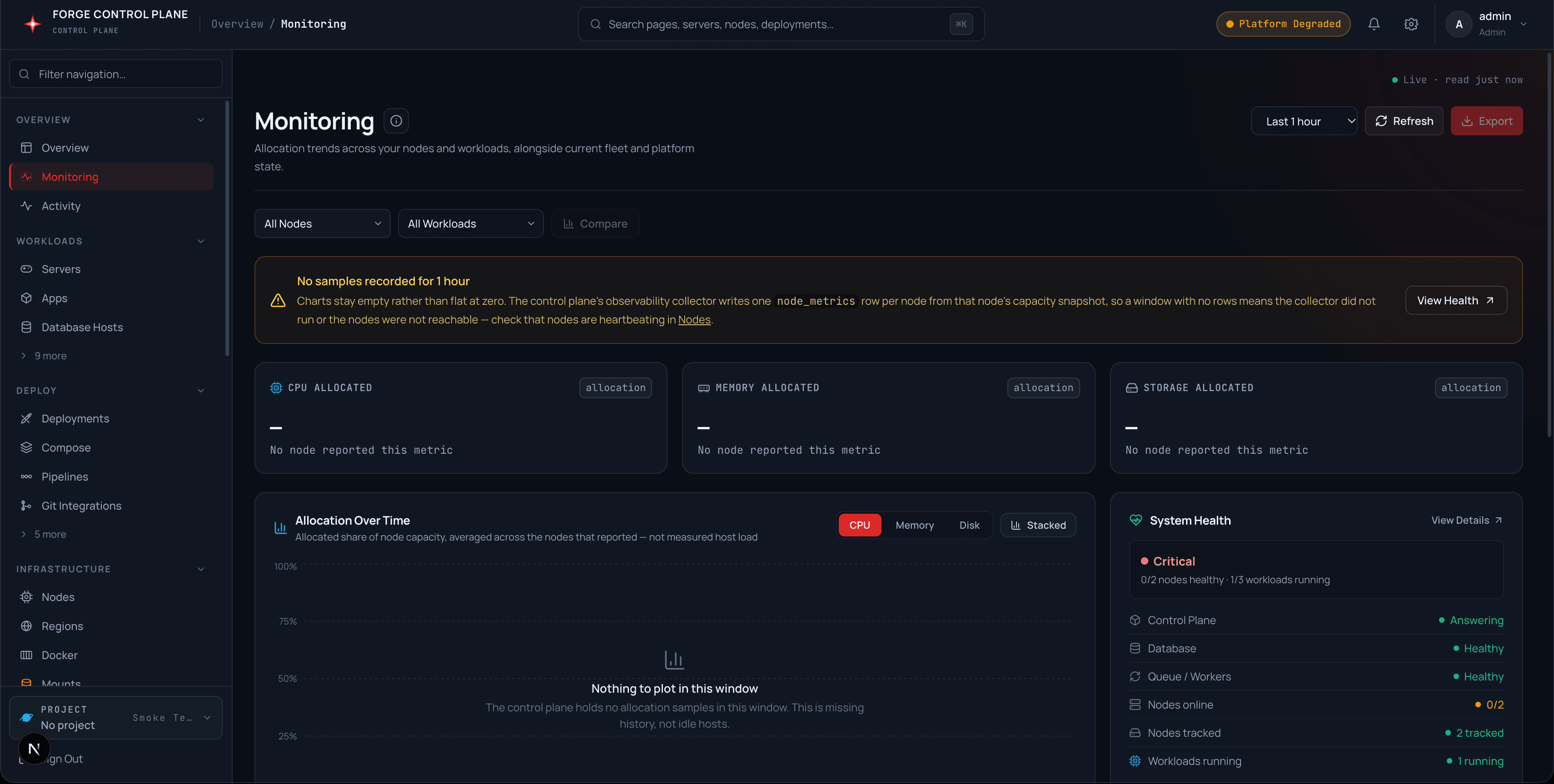1554x784 pixels.
Task: Click the Control Plane cube icon
Action: [1135, 620]
